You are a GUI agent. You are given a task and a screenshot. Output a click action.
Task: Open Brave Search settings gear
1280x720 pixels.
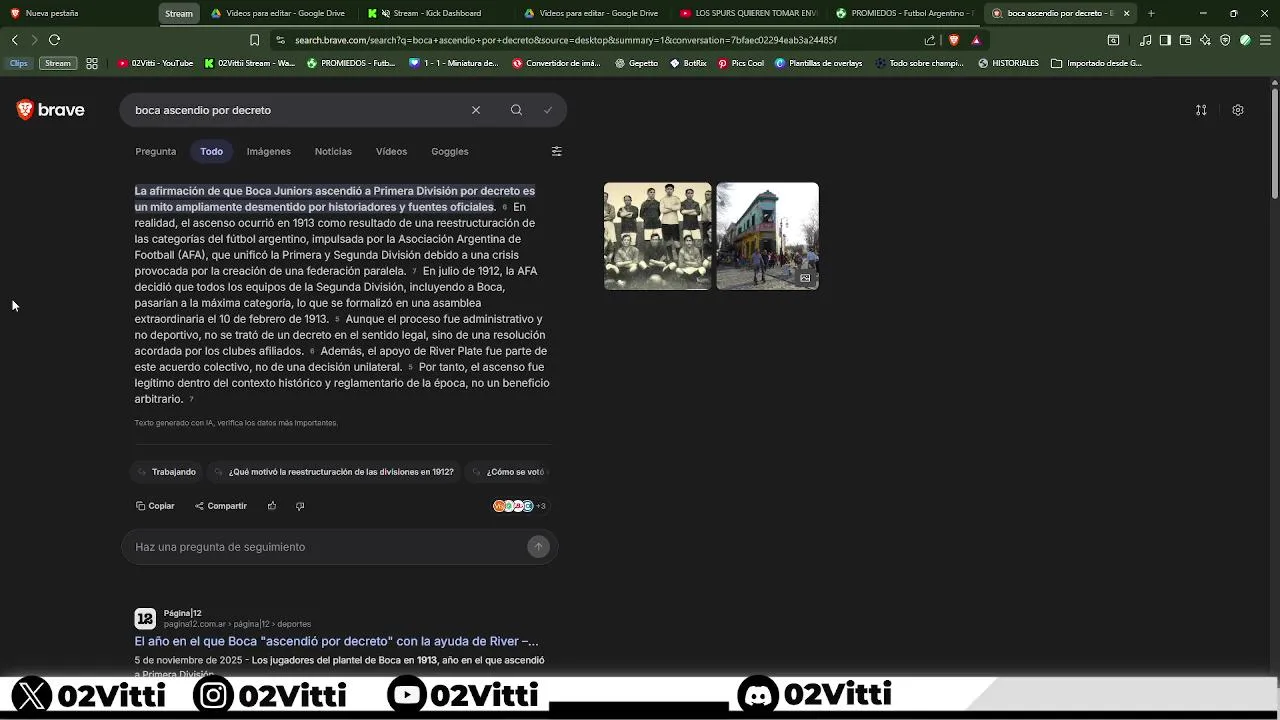[x=1238, y=110]
